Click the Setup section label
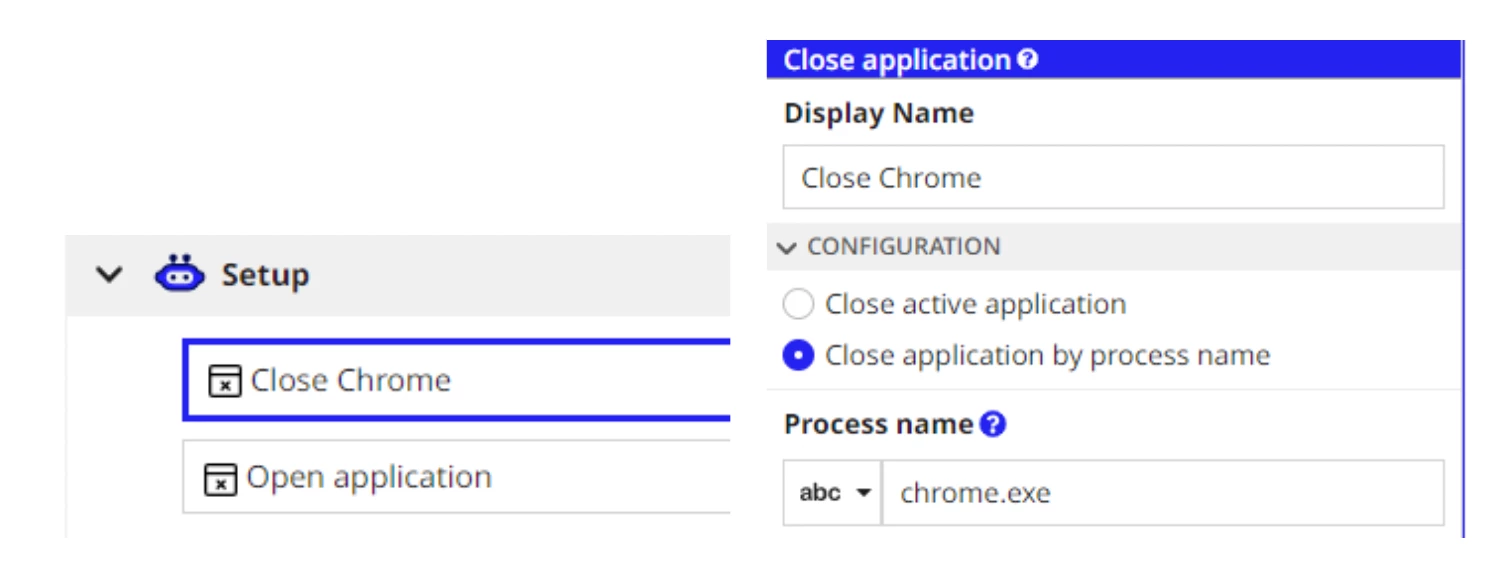 [x=265, y=275]
